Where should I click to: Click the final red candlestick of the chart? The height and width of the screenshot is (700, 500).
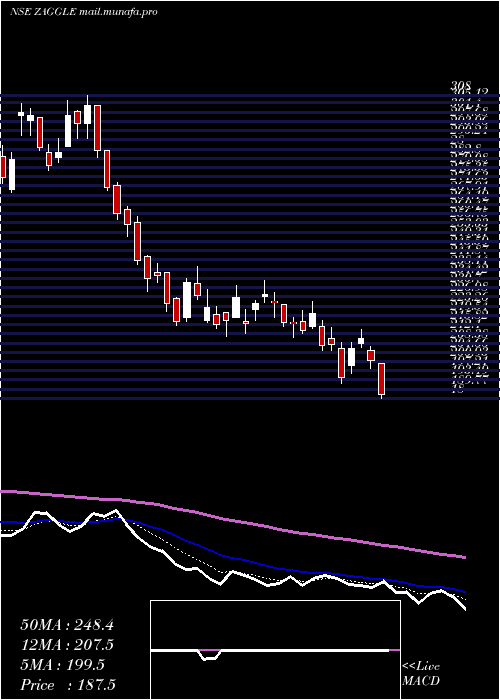pos(381,379)
